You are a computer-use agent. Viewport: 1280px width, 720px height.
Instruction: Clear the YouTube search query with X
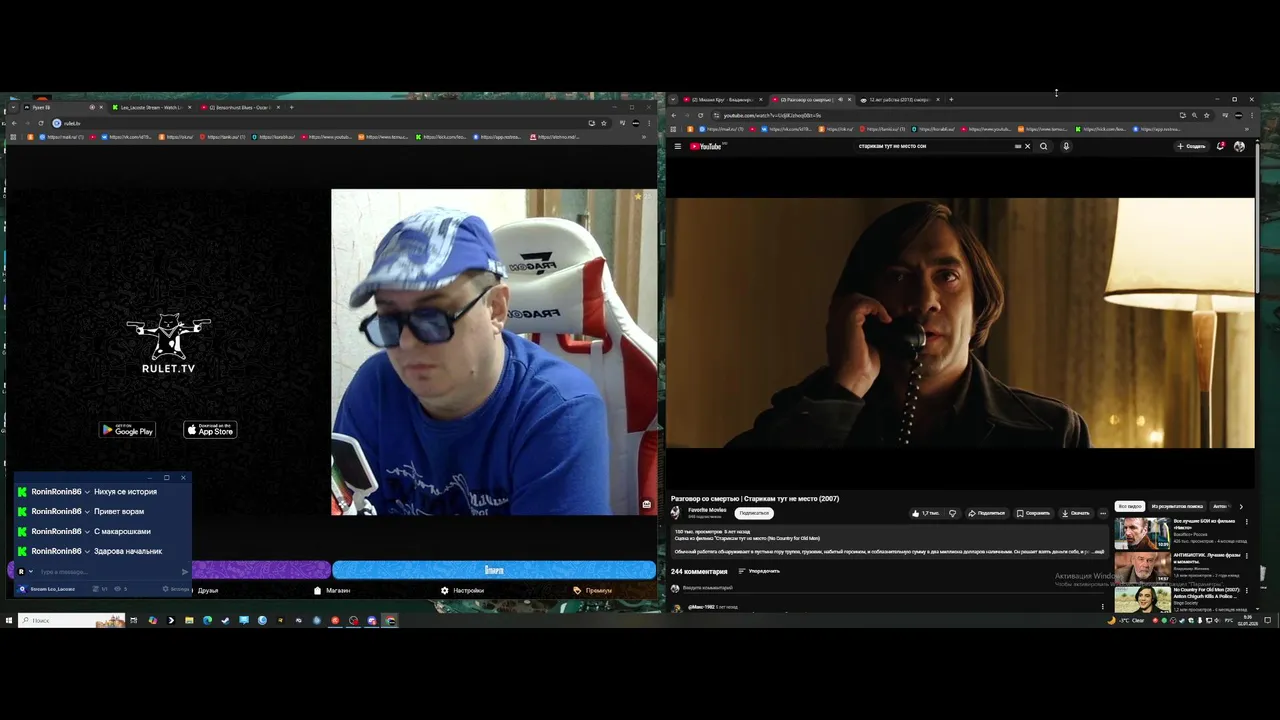[1027, 146]
